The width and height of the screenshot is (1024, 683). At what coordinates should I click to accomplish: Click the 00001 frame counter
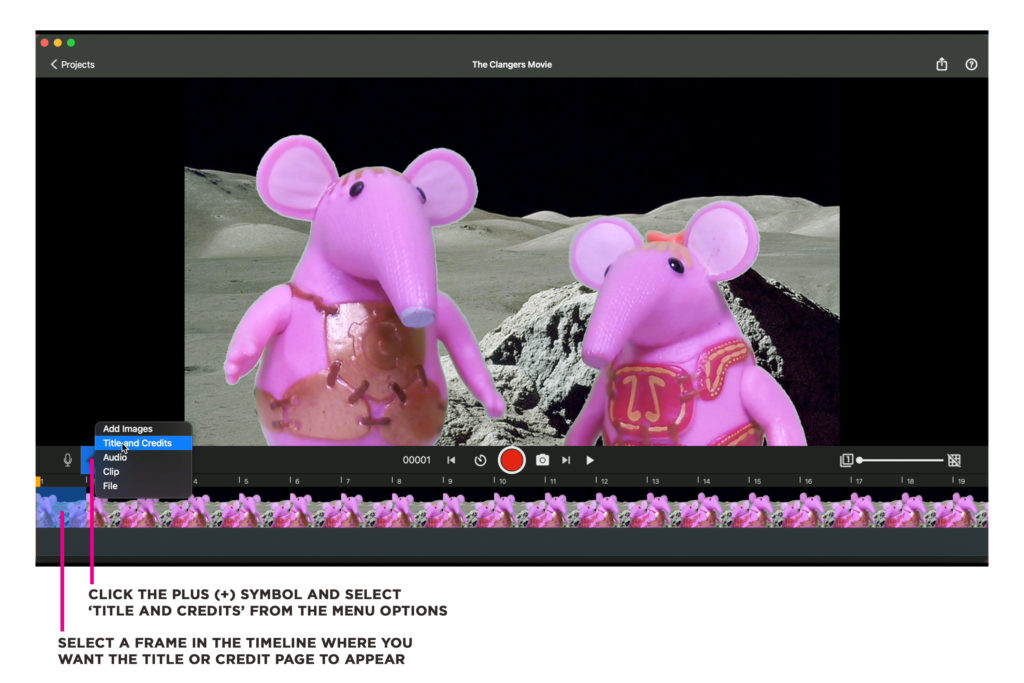pos(417,460)
